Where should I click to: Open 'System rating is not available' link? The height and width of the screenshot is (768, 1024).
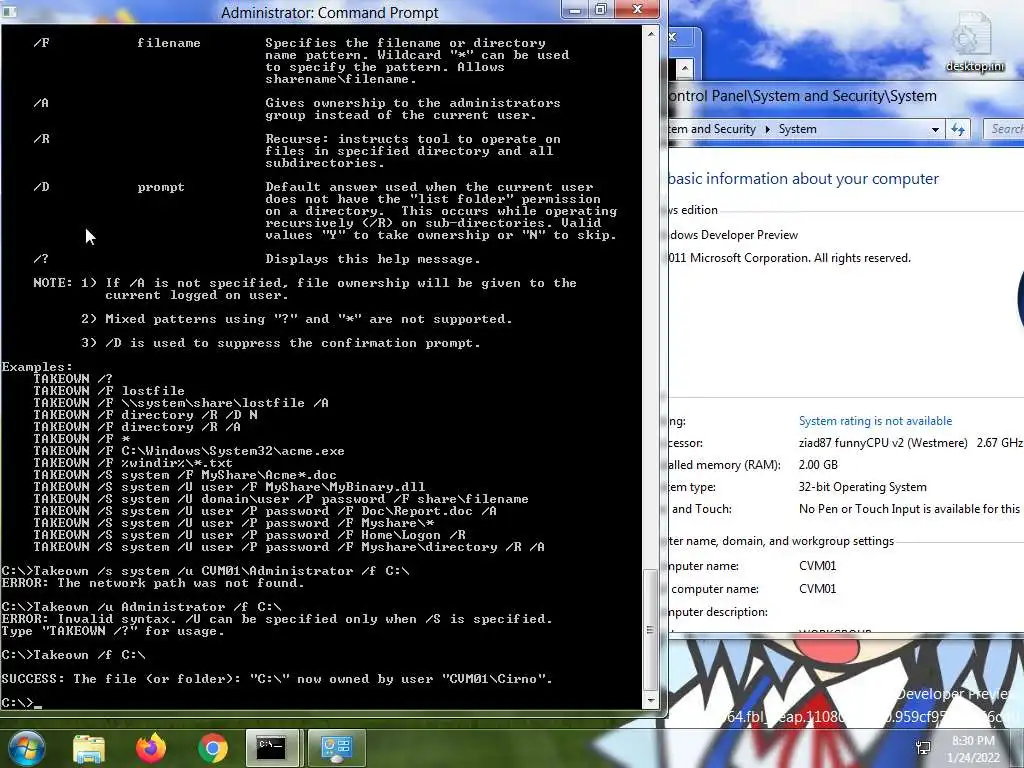click(875, 421)
